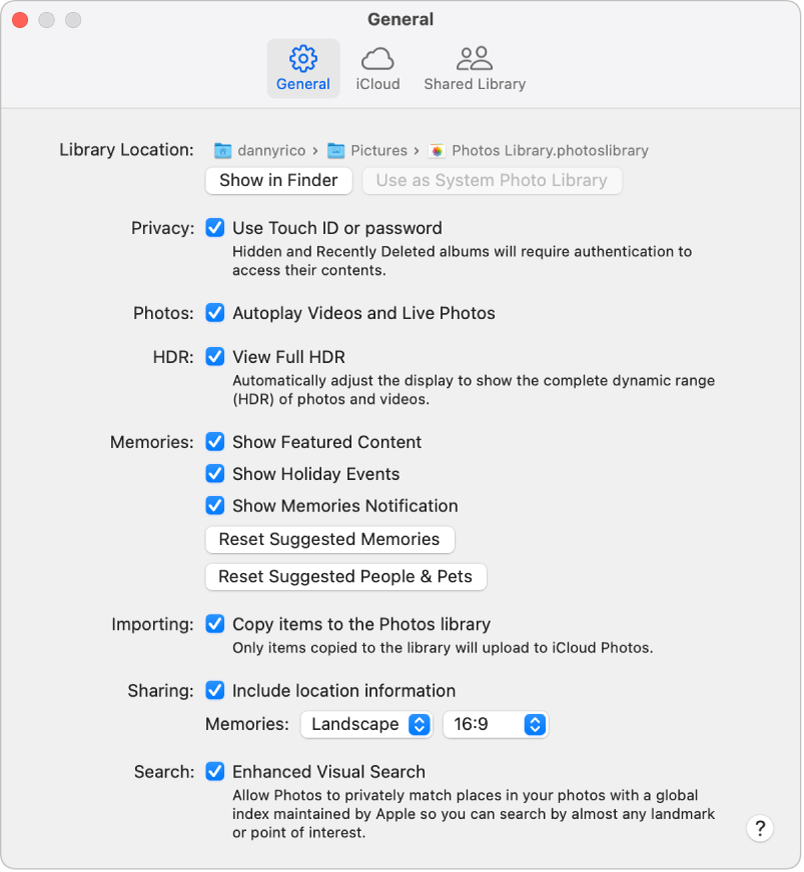Open the Landscape orientation dropdown
Viewport: 804px width, 872px height.
pos(366,725)
